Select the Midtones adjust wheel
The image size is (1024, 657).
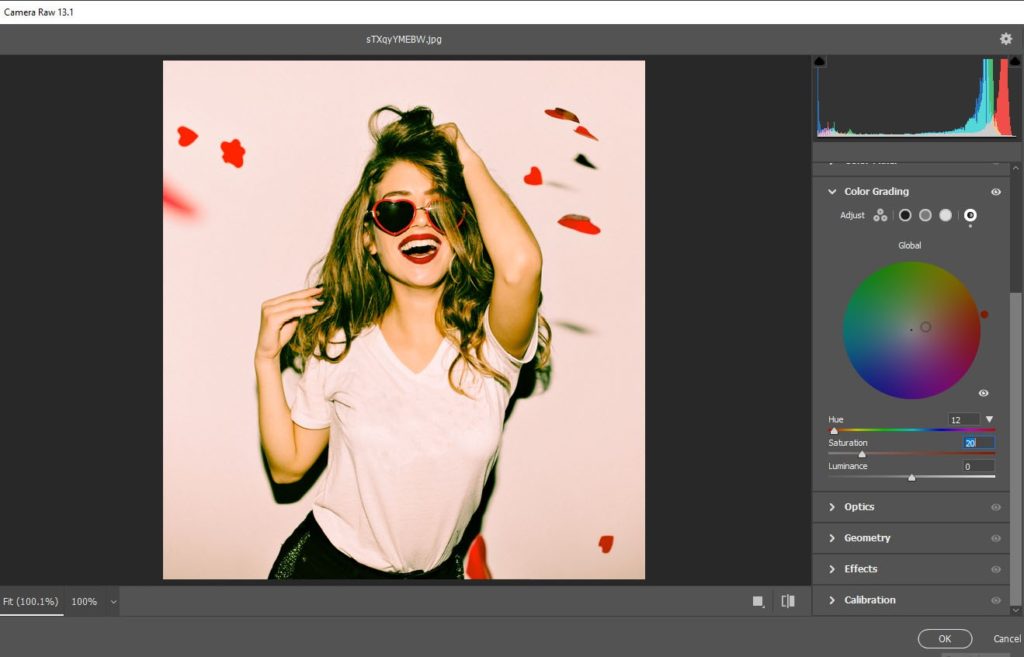[925, 215]
